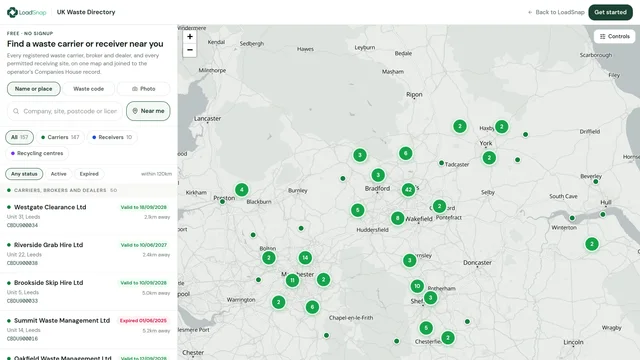Screen dimensions: 640x360
Task: Click the single marker near Beverley
Action: click(x=596, y=182)
